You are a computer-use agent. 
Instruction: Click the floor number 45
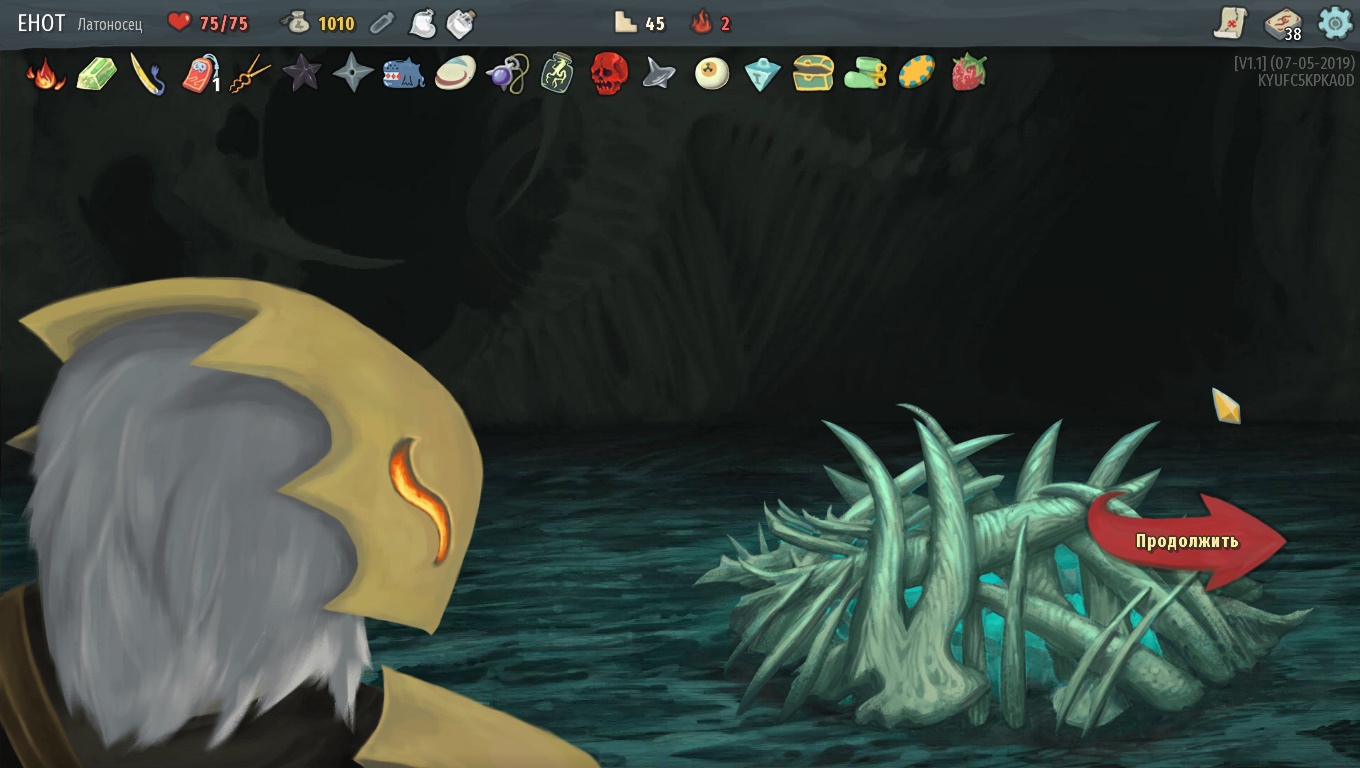[655, 23]
